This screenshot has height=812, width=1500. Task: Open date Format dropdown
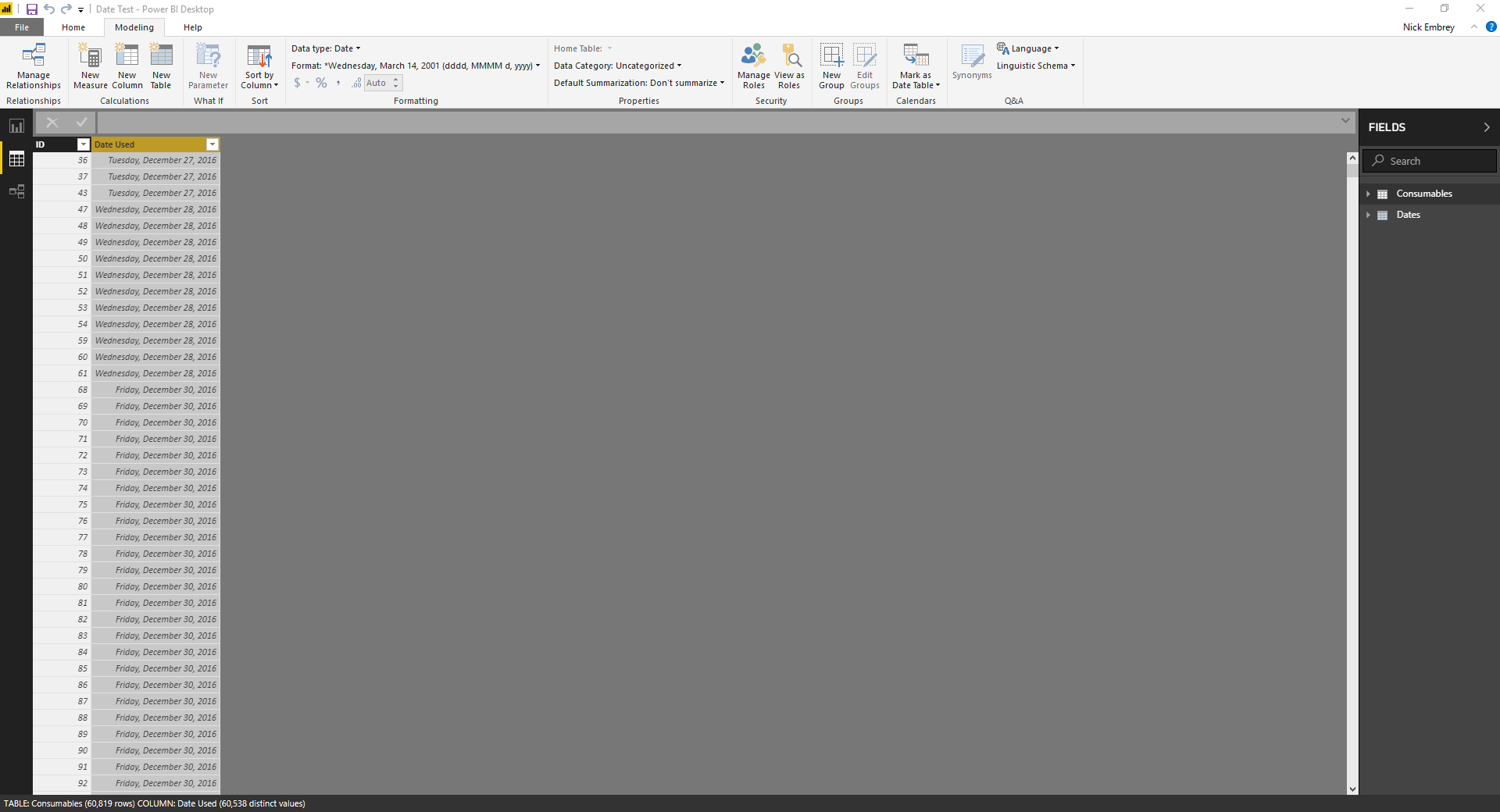(x=416, y=66)
